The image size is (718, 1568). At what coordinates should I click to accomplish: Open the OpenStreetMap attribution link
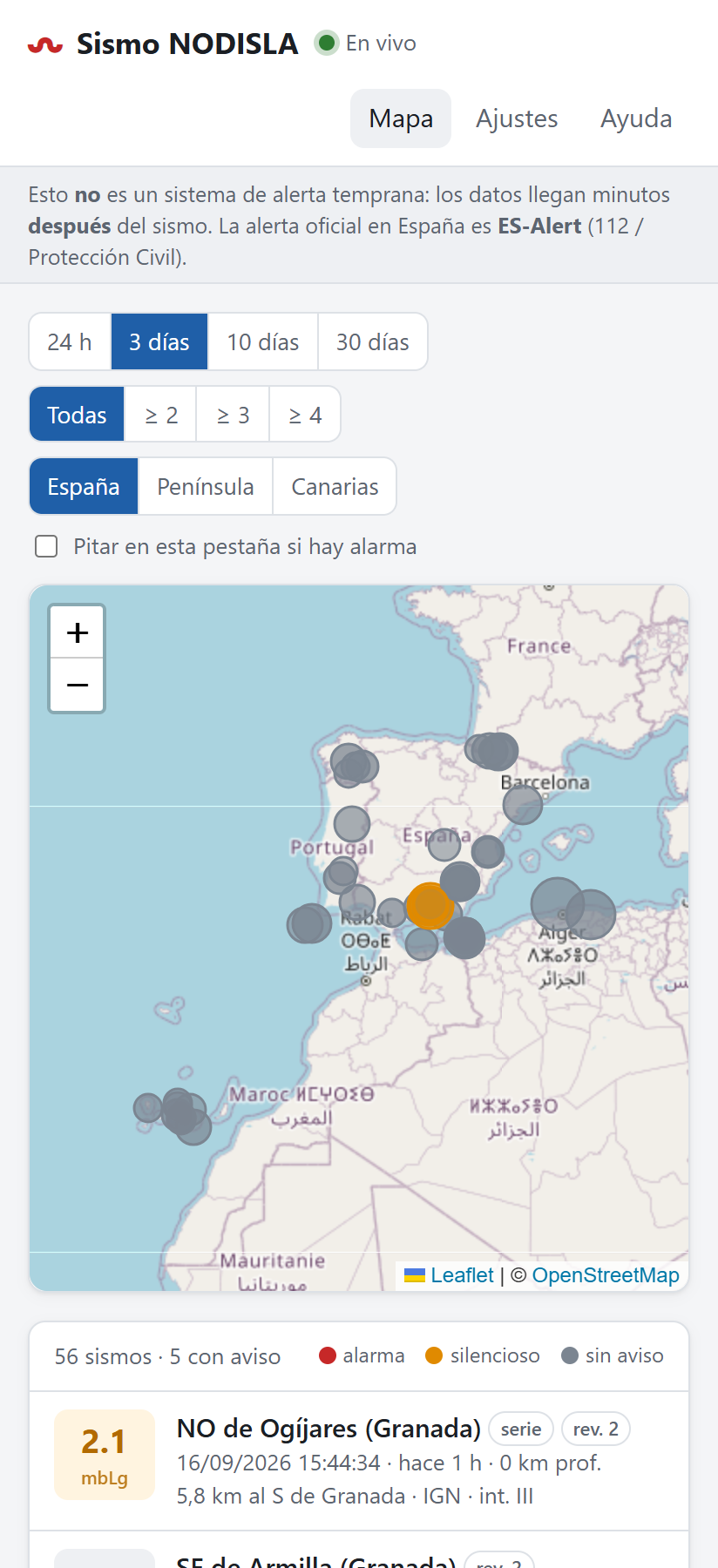[x=606, y=1275]
